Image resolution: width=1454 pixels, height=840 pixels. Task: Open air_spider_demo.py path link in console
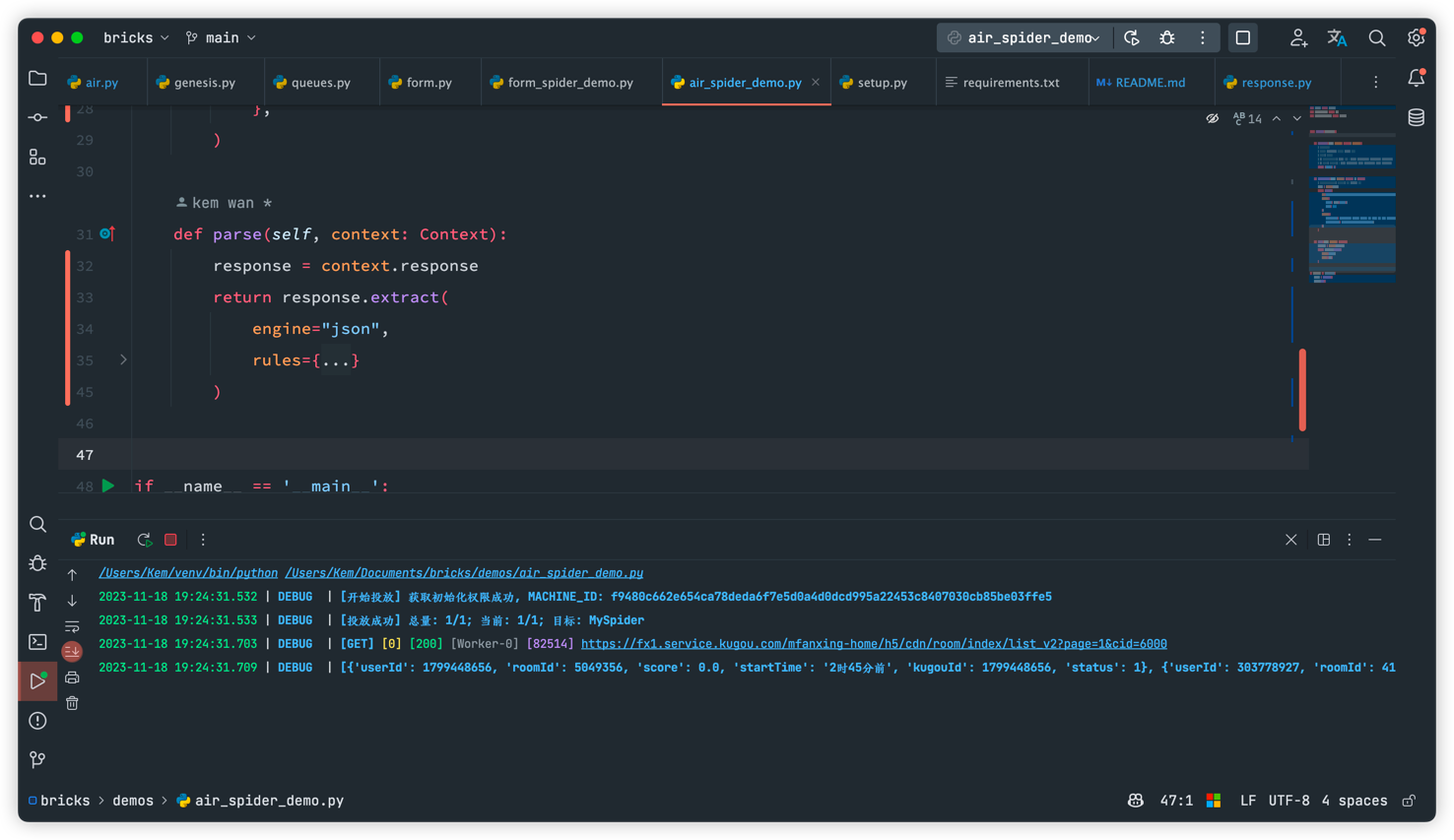tap(464, 573)
